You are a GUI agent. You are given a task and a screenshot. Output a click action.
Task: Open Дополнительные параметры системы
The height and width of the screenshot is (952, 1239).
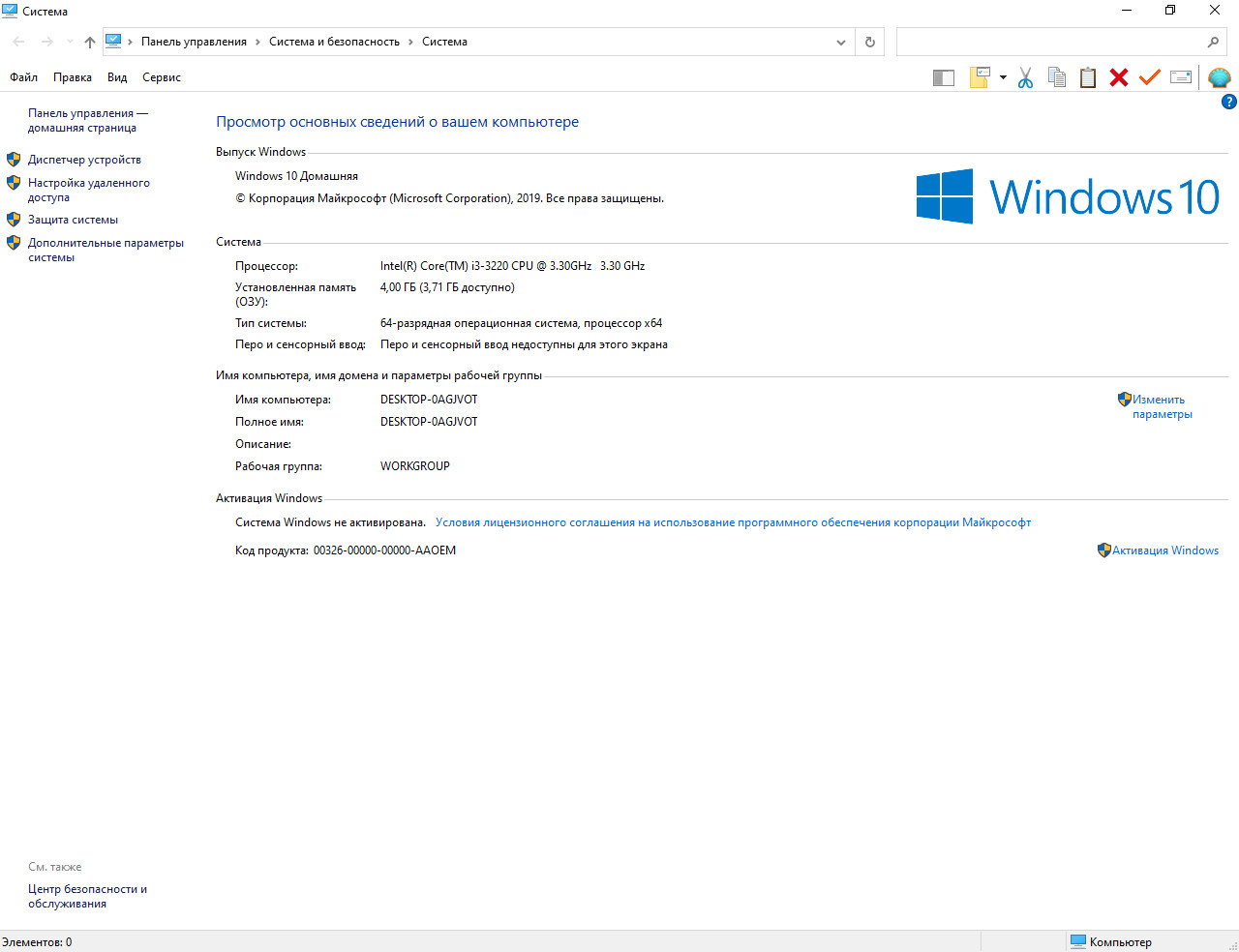pyautogui.click(x=106, y=250)
